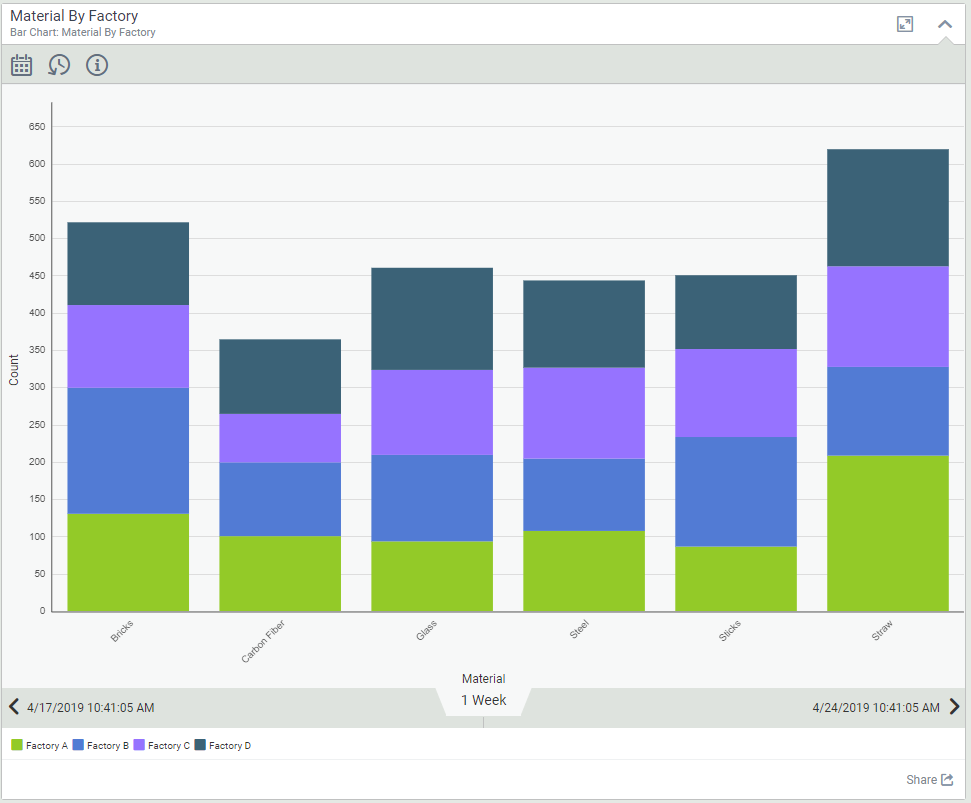Click the Share export icon

tap(947, 780)
